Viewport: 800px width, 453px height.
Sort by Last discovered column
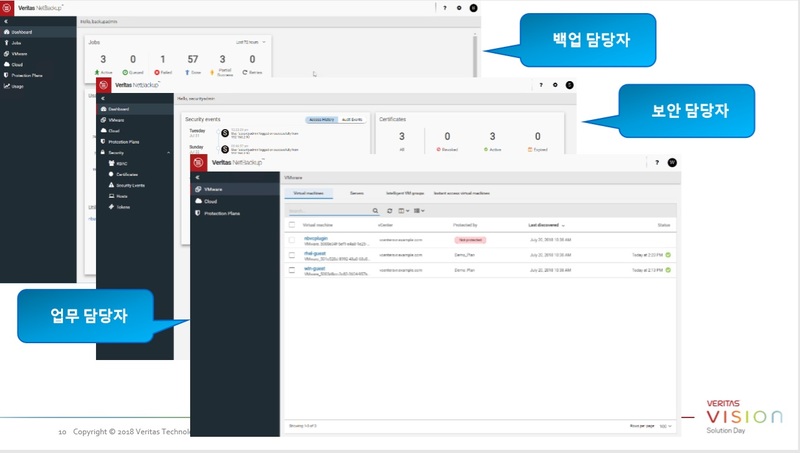point(546,225)
